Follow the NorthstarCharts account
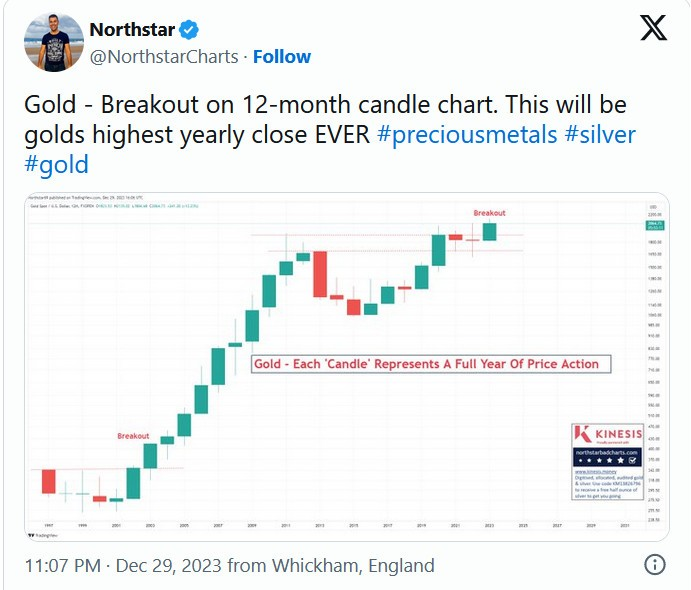Viewport: 691px width, 590px height. [x=281, y=56]
